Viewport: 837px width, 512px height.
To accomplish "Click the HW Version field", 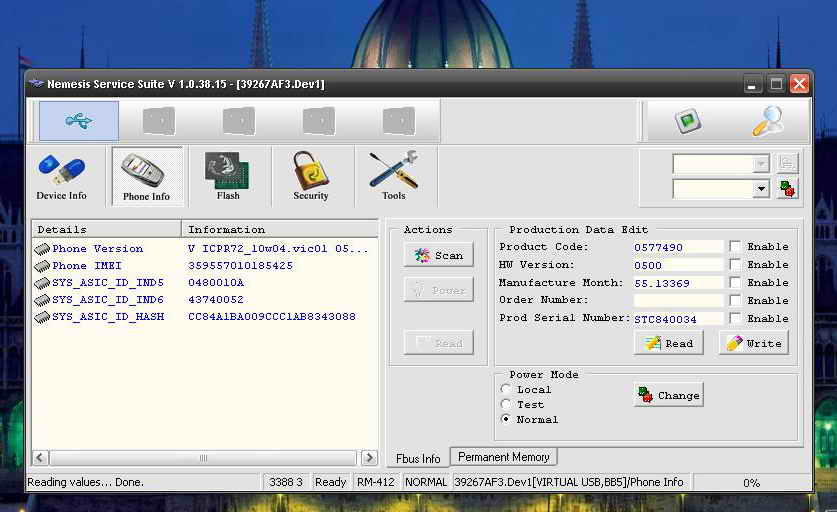I will 678,265.
